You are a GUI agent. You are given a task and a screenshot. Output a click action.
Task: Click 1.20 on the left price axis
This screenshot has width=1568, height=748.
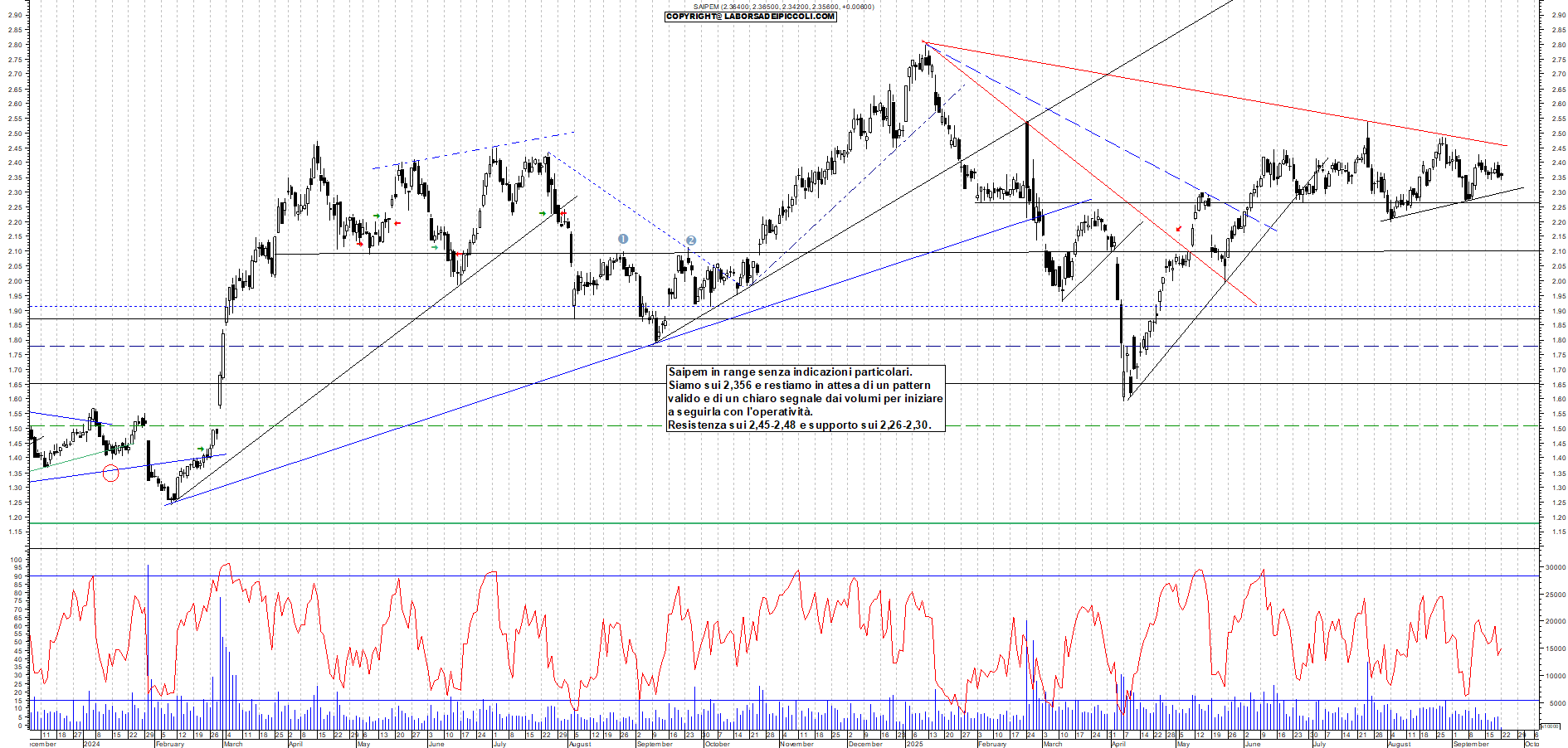(15, 517)
